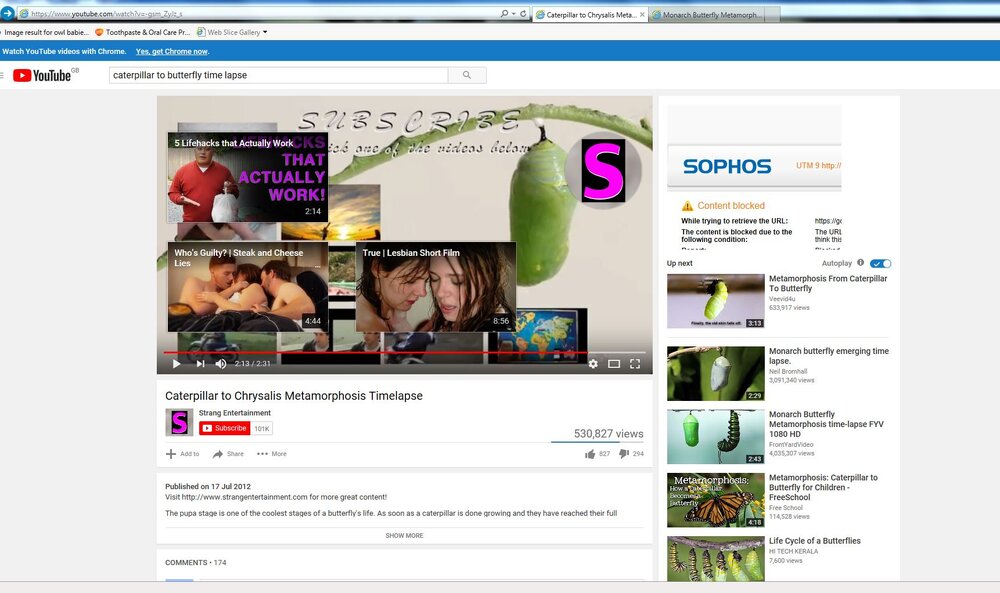Click HI TECH KERALA channel name
The height and width of the screenshot is (593, 1000).
click(x=793, y=551)
